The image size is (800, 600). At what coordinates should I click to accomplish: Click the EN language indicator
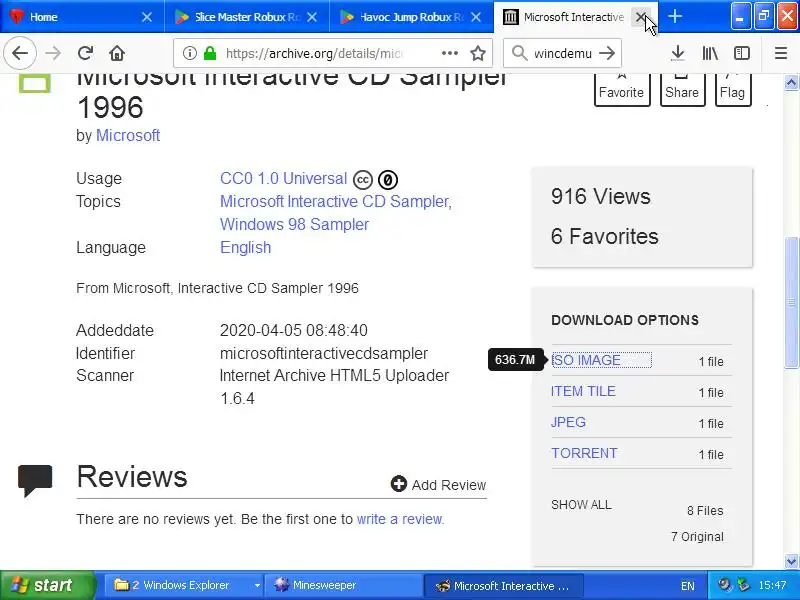(x=687, y=586)
